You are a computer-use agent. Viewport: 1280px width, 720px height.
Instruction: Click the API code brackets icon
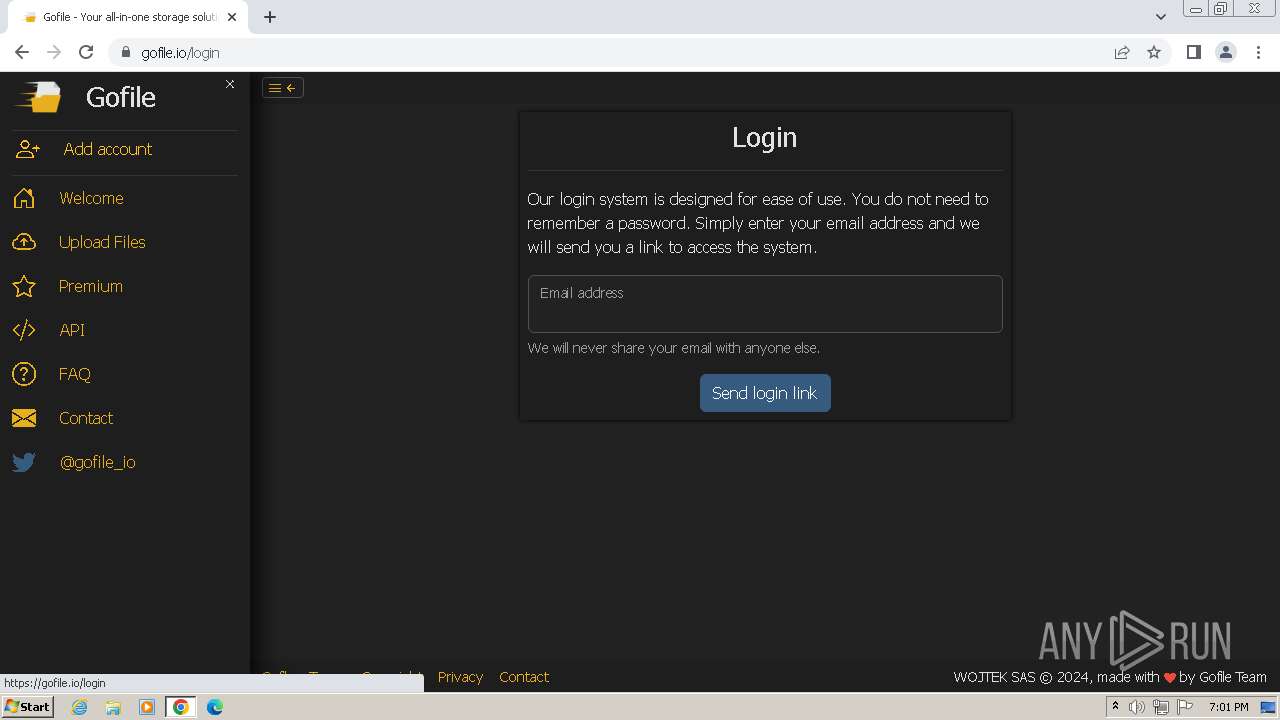coord(24,330)
